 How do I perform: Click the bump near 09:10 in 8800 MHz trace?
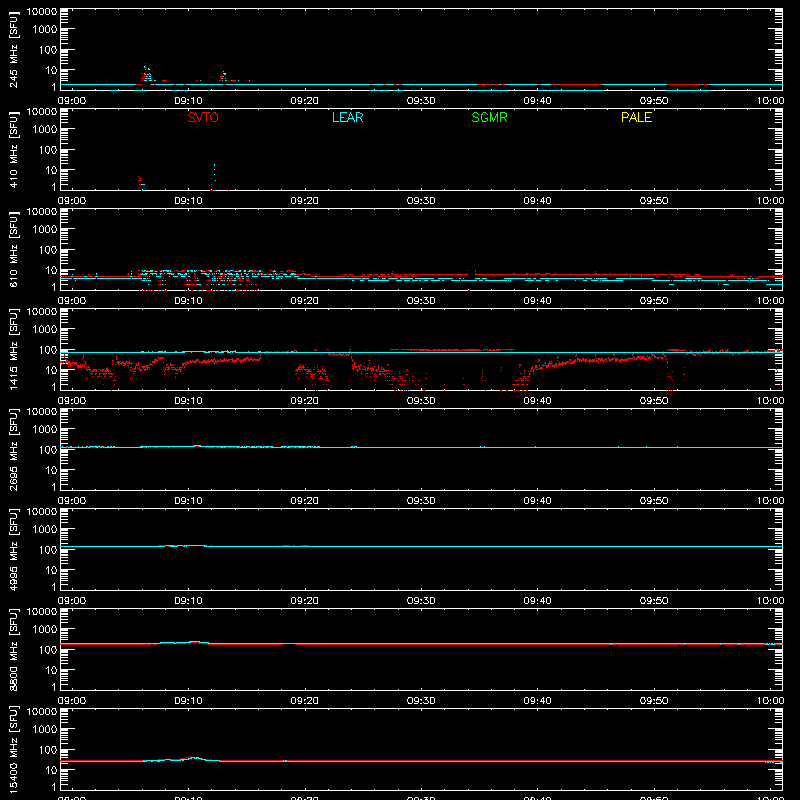[x=194, y=642]
